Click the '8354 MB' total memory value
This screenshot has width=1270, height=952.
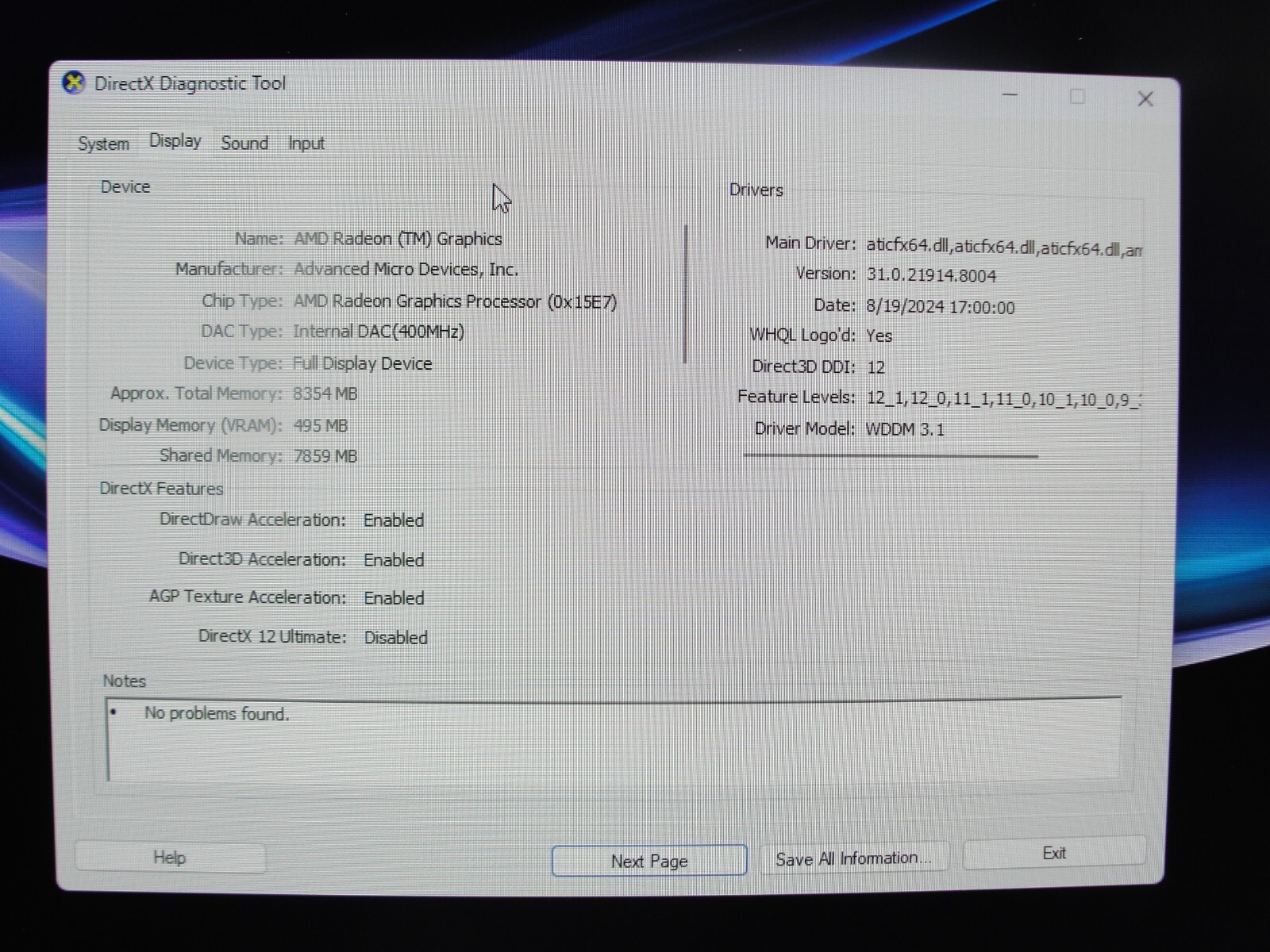pos(325,393)
